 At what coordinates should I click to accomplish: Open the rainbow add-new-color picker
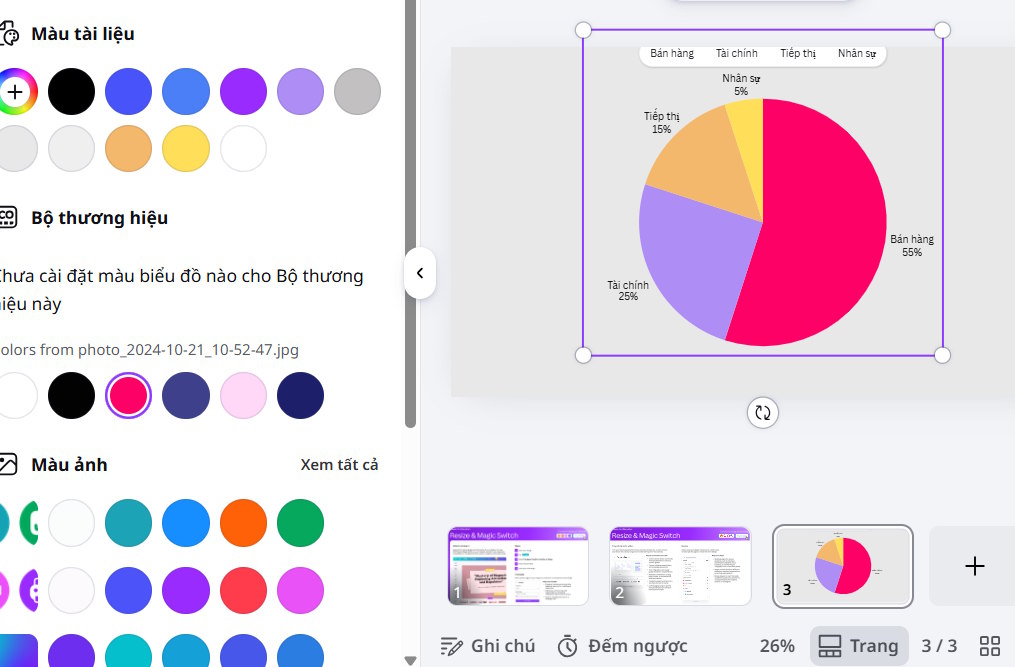14,91
